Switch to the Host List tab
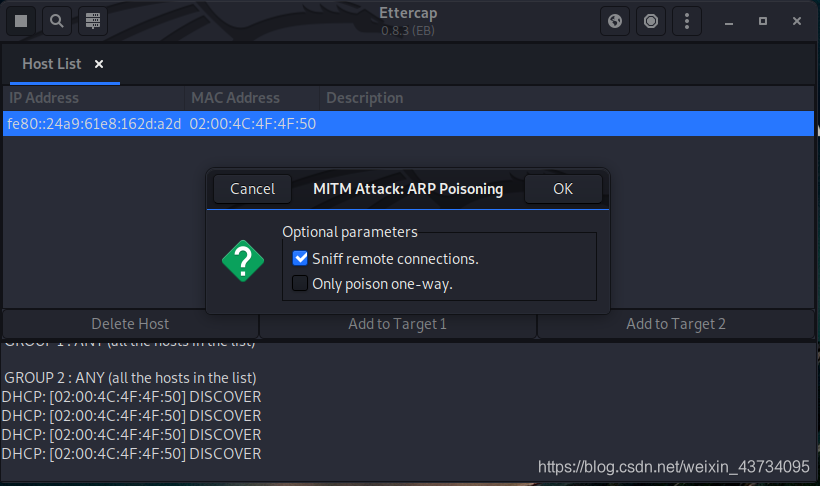 pyautogui.click(x=52, y=64)
